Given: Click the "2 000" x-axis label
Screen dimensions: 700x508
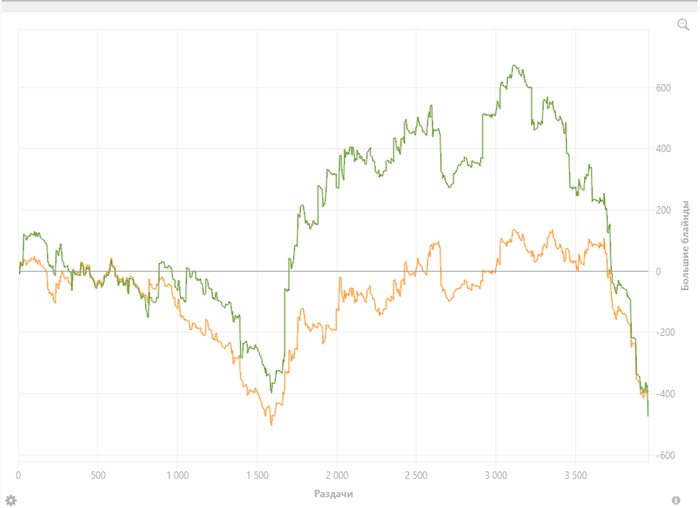Looking at the screenshot, I should point(337,474).
